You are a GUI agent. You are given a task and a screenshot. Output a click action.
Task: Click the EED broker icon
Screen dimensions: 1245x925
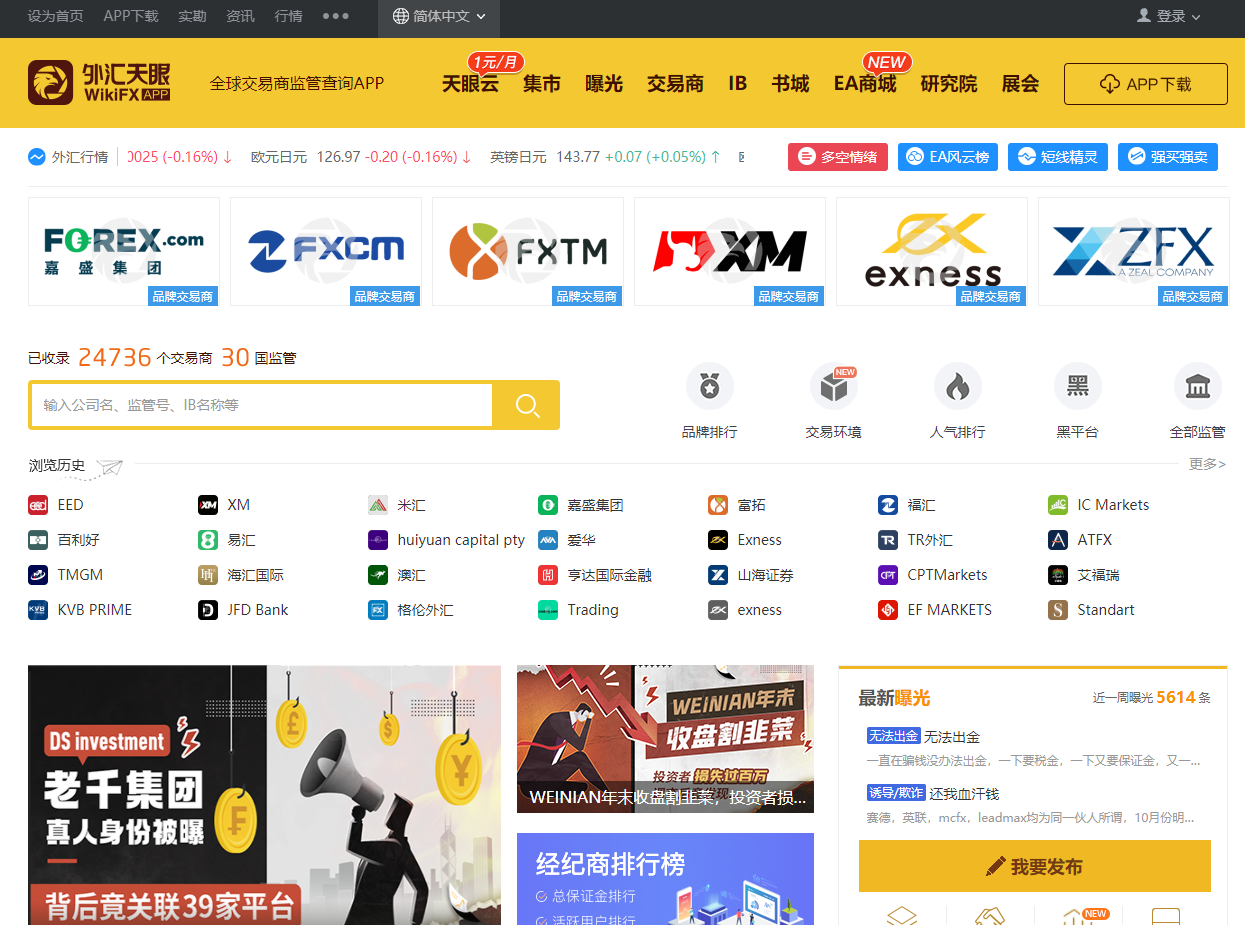coord(38,505)
